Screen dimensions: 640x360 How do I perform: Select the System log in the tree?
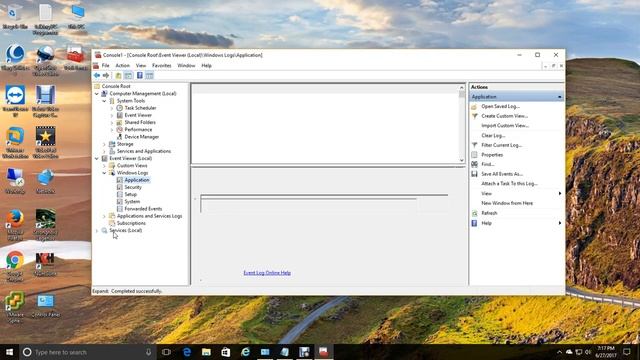(132, 202)
